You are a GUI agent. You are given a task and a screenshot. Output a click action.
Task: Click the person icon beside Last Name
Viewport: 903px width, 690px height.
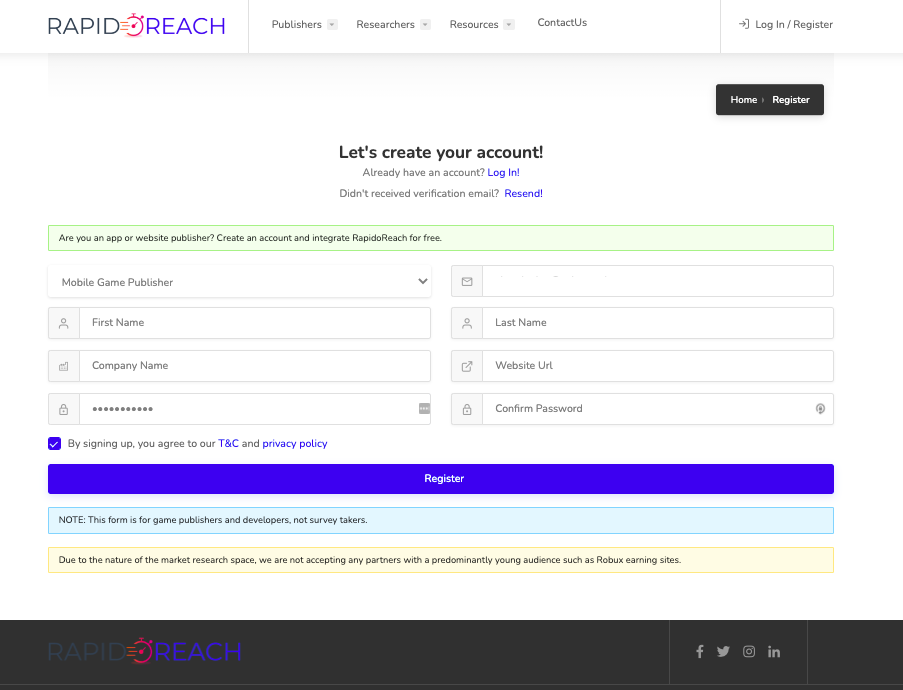[x=467, y=324]
